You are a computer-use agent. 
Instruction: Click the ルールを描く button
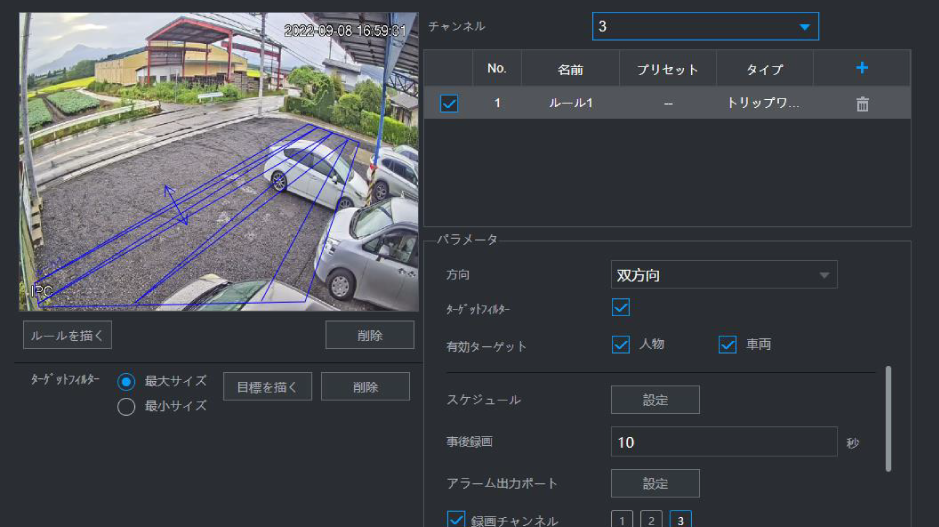66,335
